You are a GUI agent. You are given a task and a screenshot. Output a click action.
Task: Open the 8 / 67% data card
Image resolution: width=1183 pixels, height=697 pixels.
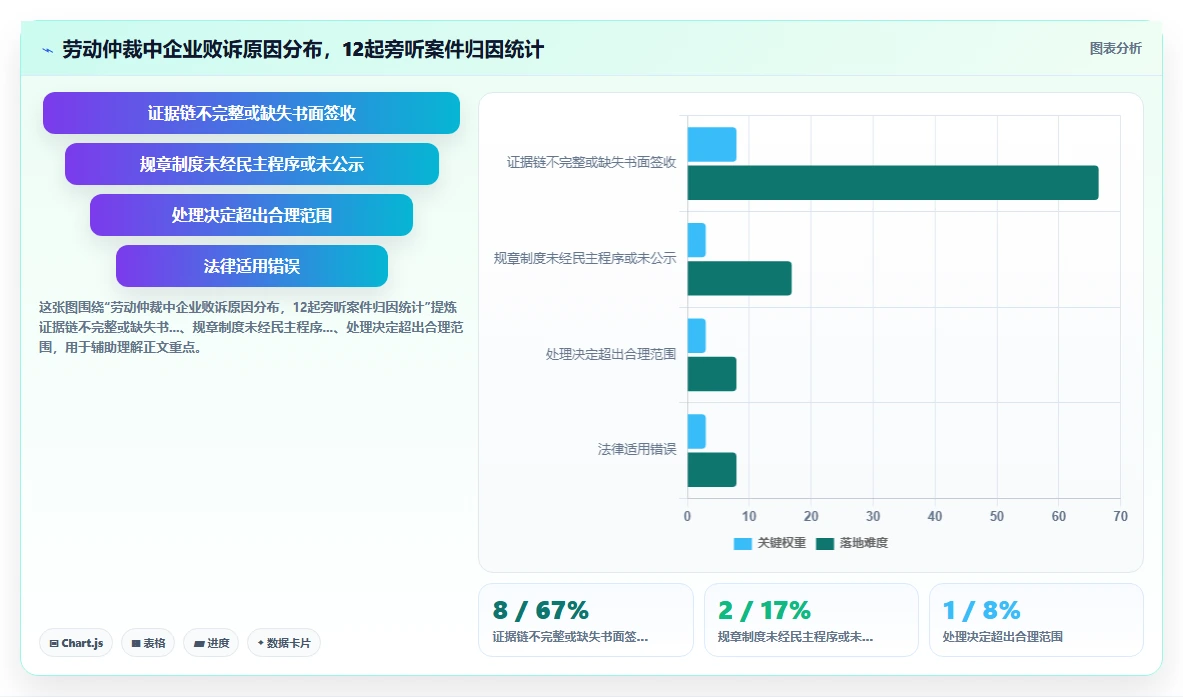click(x=585, y=620)
